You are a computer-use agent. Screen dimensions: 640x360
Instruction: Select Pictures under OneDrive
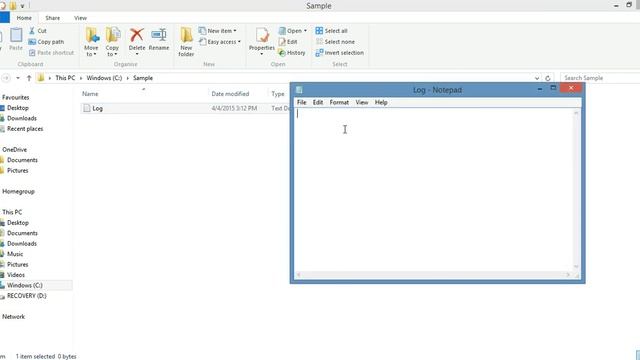(18, 171)
